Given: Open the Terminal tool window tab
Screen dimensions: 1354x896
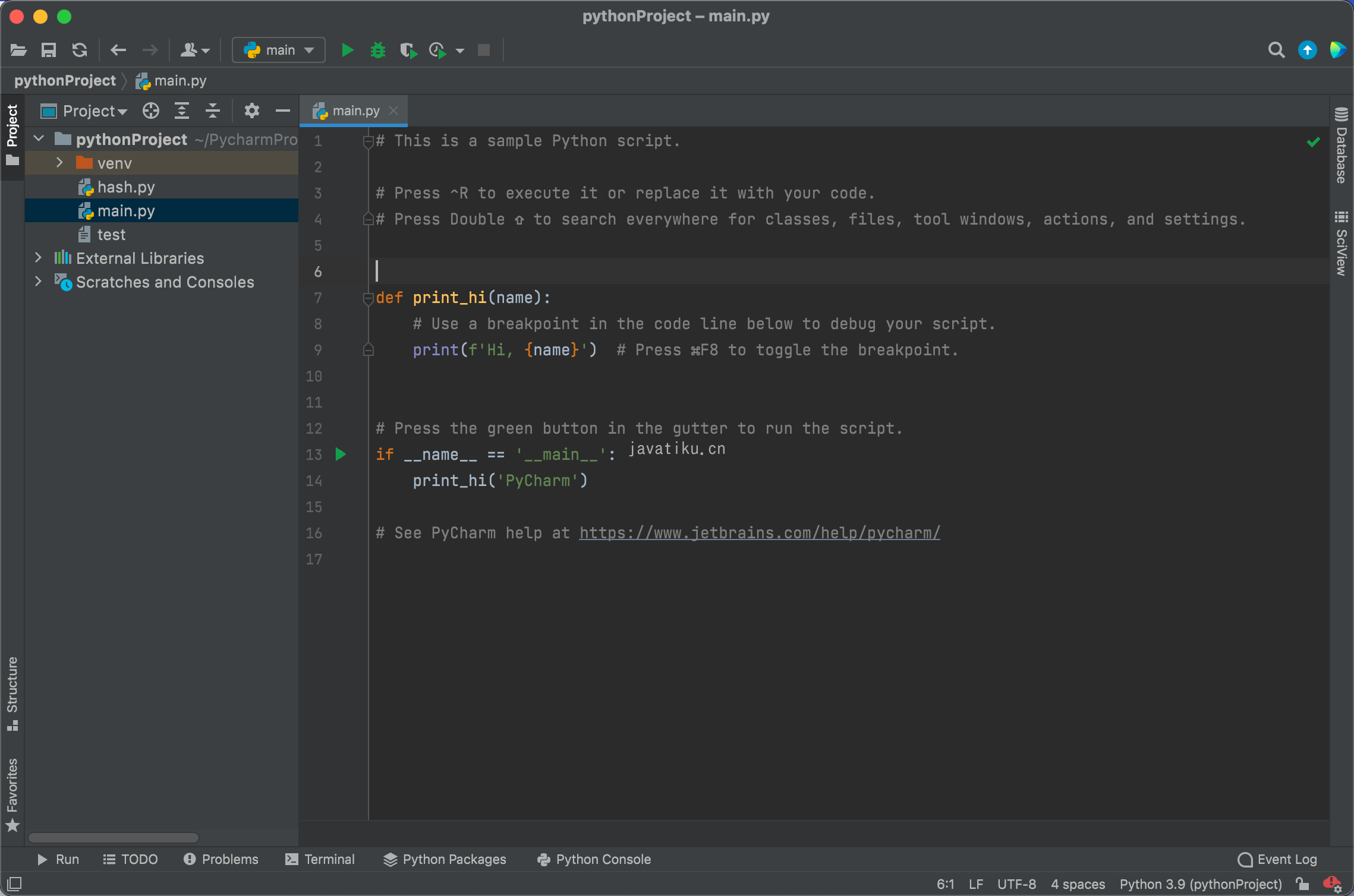Looking at the screenshot, I should tap(320, 860).
